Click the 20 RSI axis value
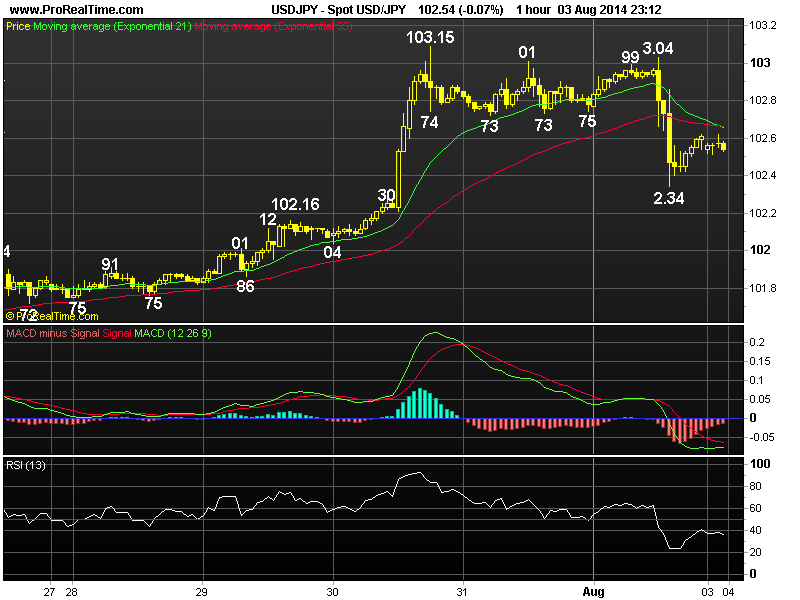 [755, 553]
